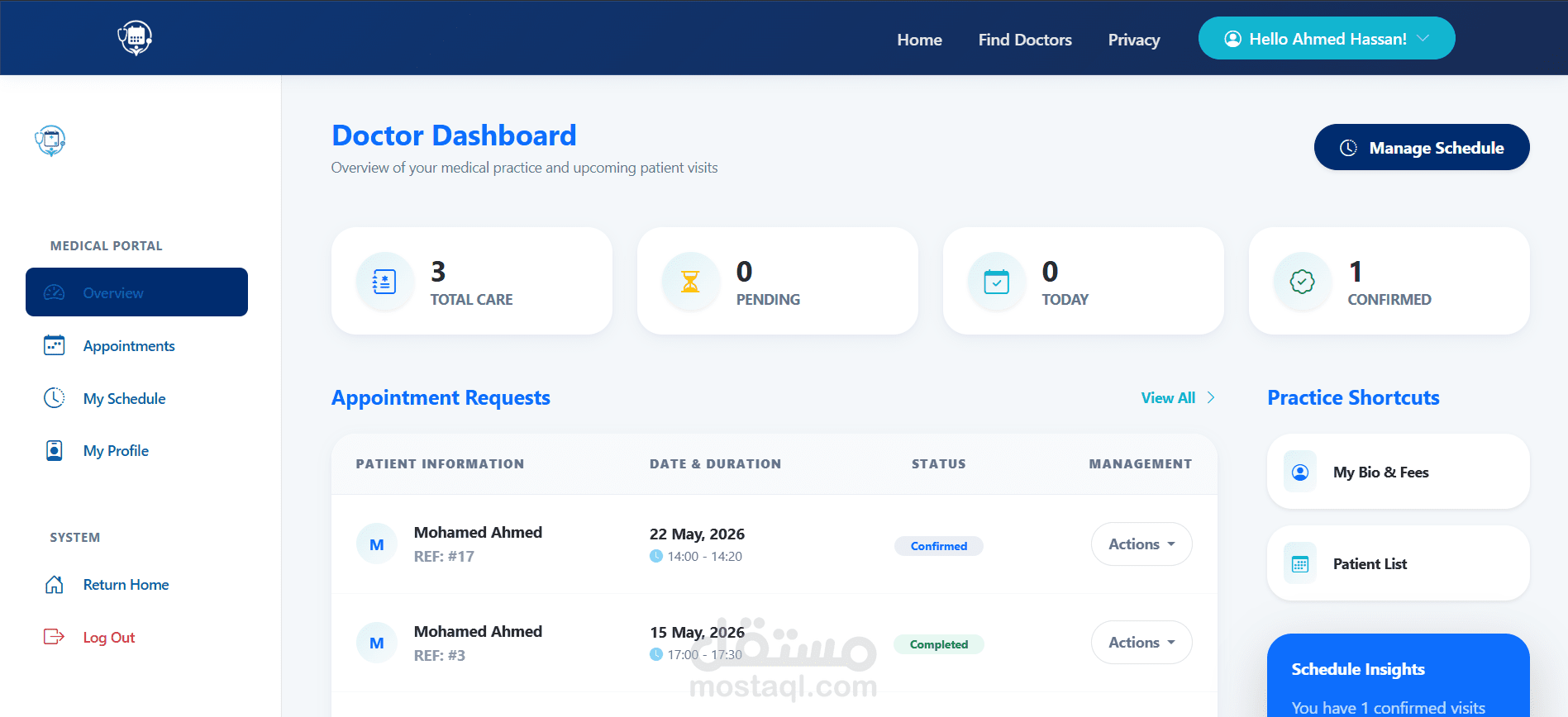Image resolution: width=1568 pixels, height=717 pixels.
Task: Select My Schedule in the sidebar
Action: pos(136,398)
